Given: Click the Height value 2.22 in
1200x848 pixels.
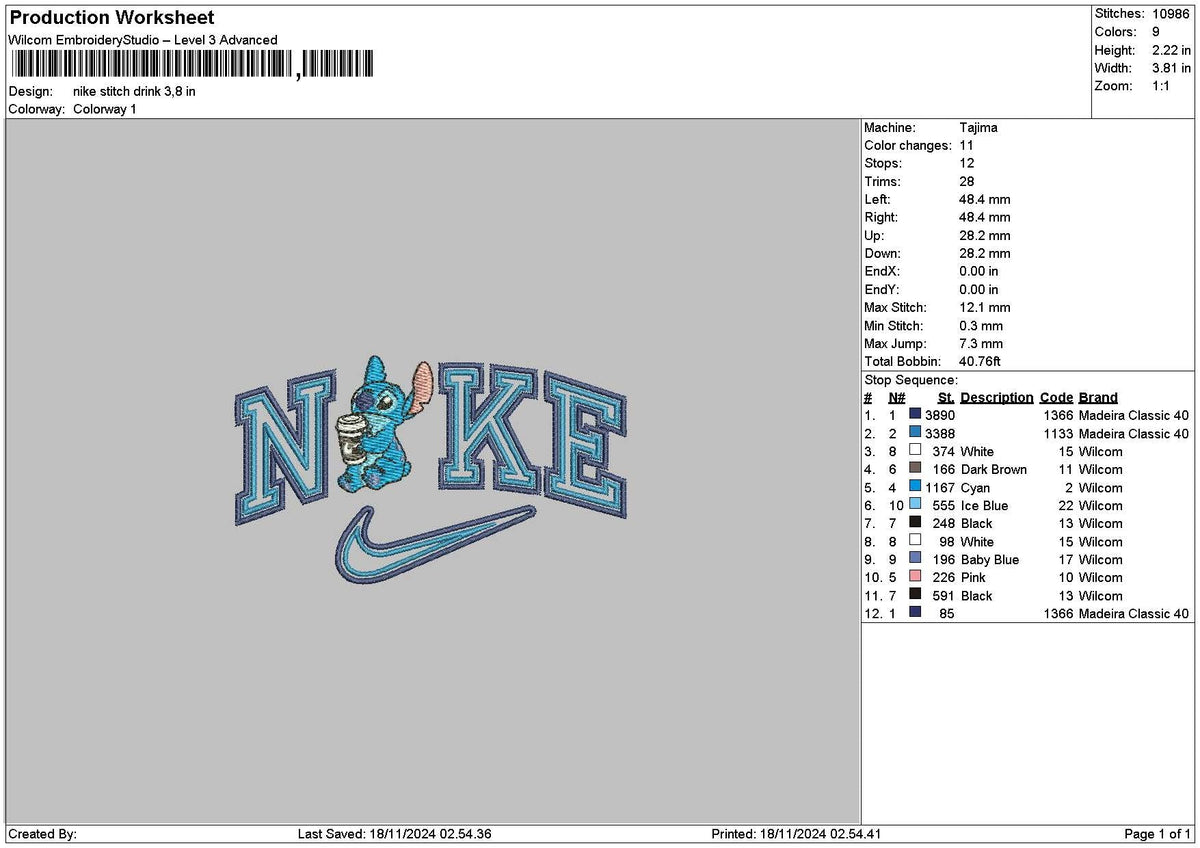Looking at the screenshot, I should pos(1172,50).
